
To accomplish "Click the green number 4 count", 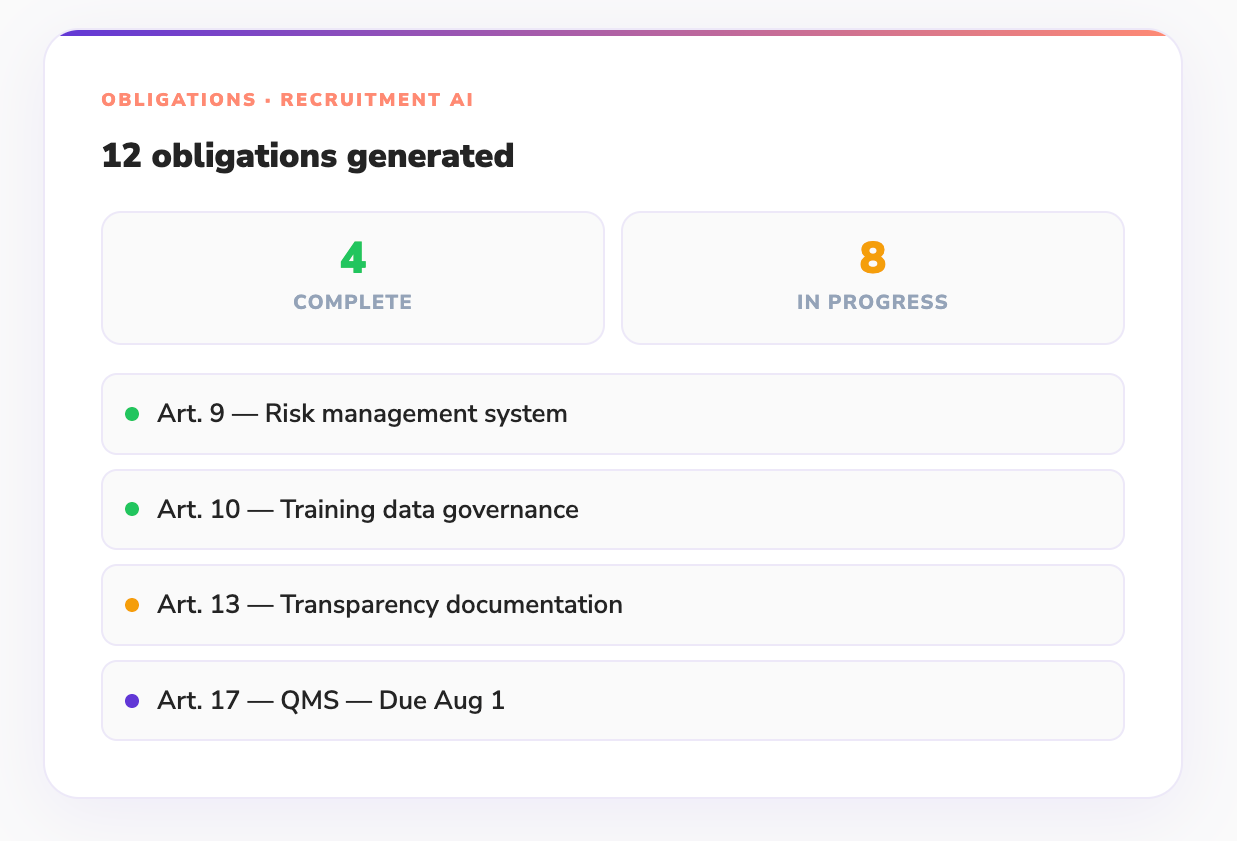I will (353, 259).
